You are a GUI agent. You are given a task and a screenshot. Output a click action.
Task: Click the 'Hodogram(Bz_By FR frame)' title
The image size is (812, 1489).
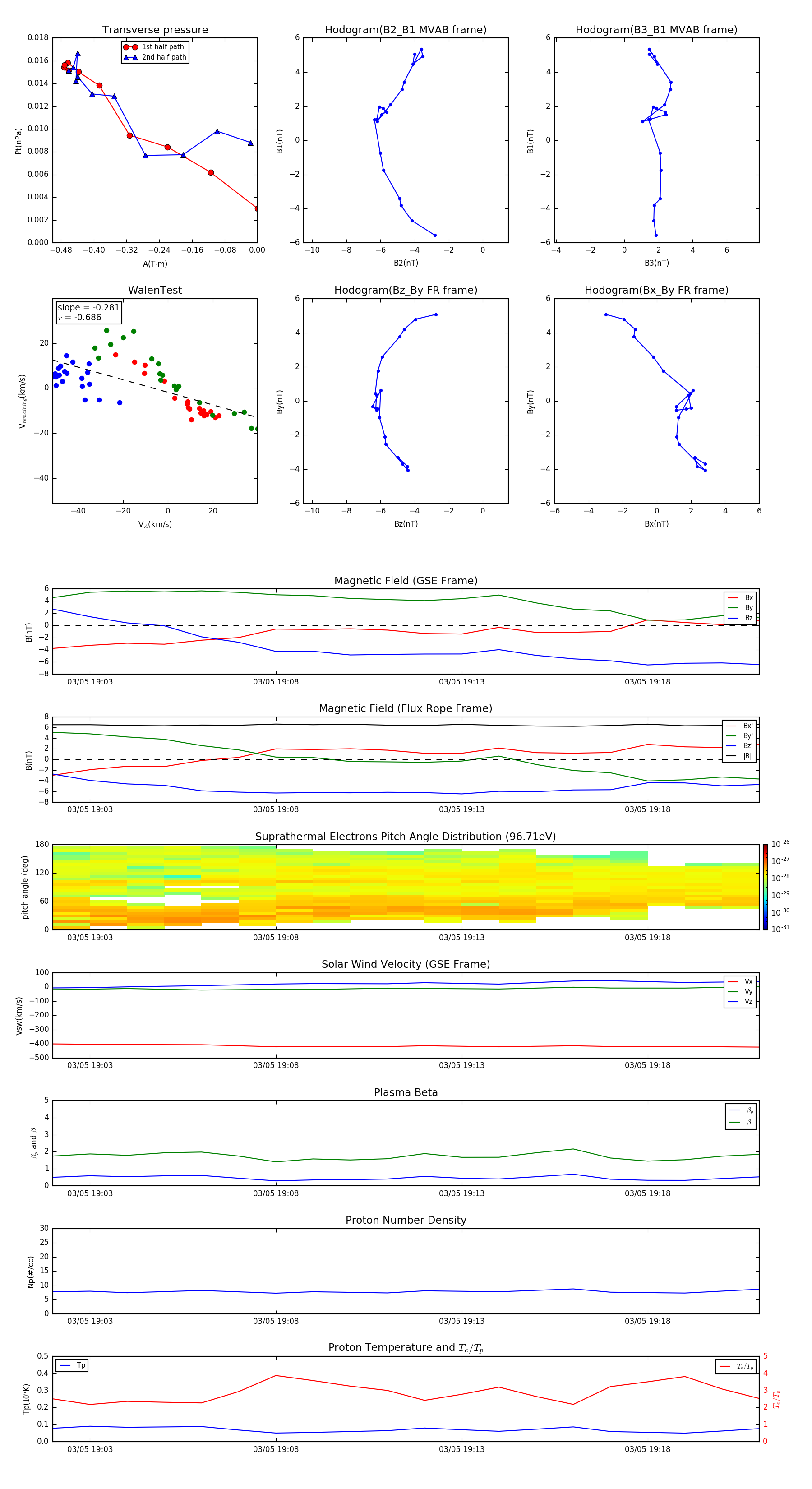pyautogui.click(x=406, y=290)
